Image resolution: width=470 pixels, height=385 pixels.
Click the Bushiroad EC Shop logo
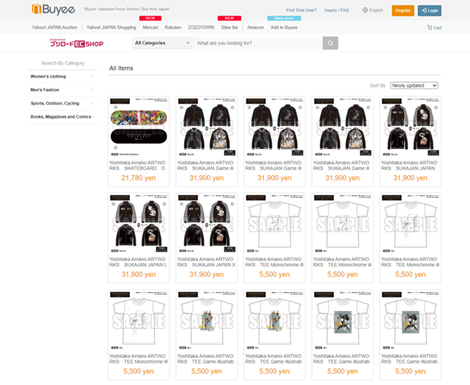pos(77,43)
